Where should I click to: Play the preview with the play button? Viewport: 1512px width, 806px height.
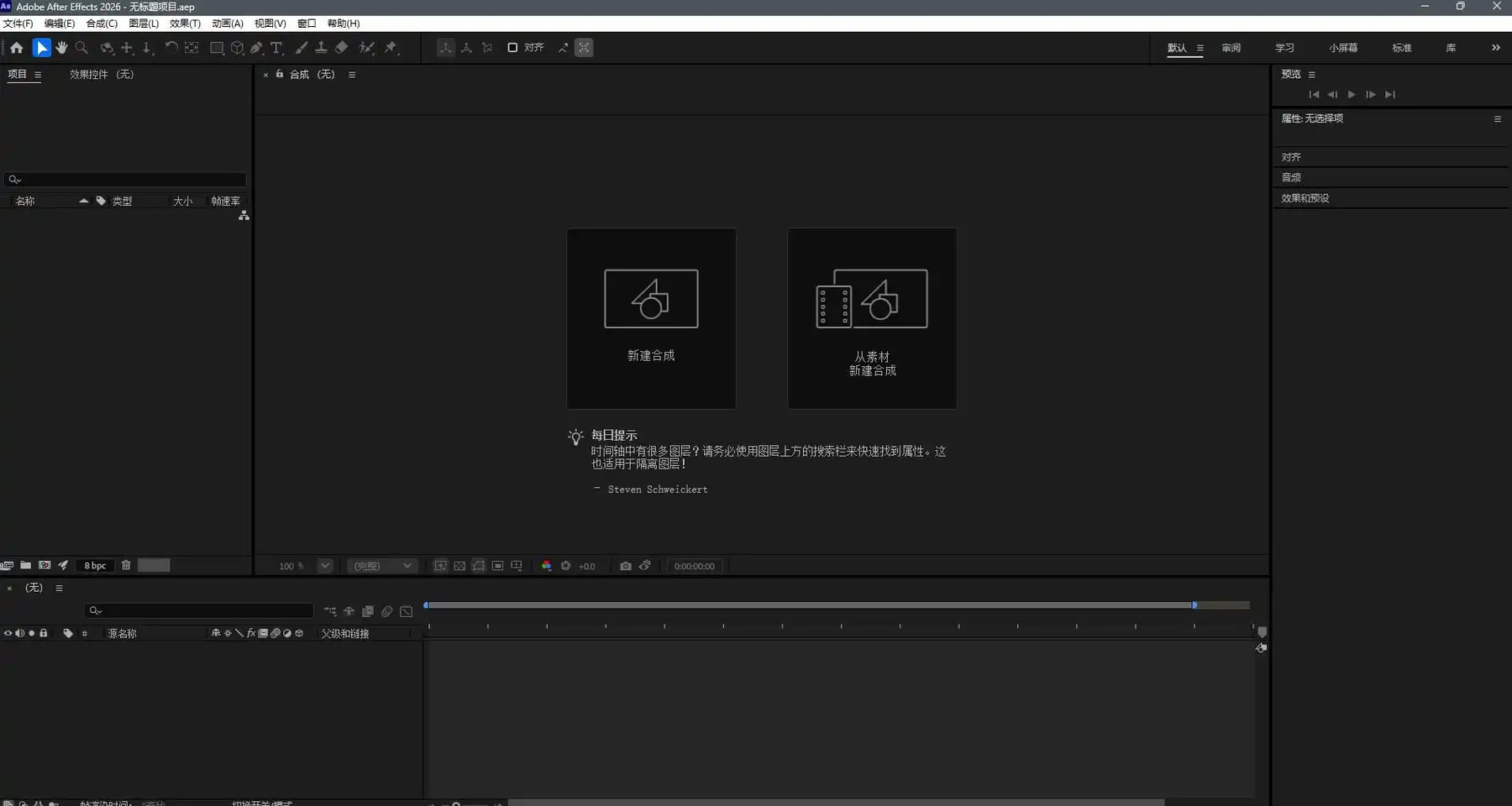1352,95
